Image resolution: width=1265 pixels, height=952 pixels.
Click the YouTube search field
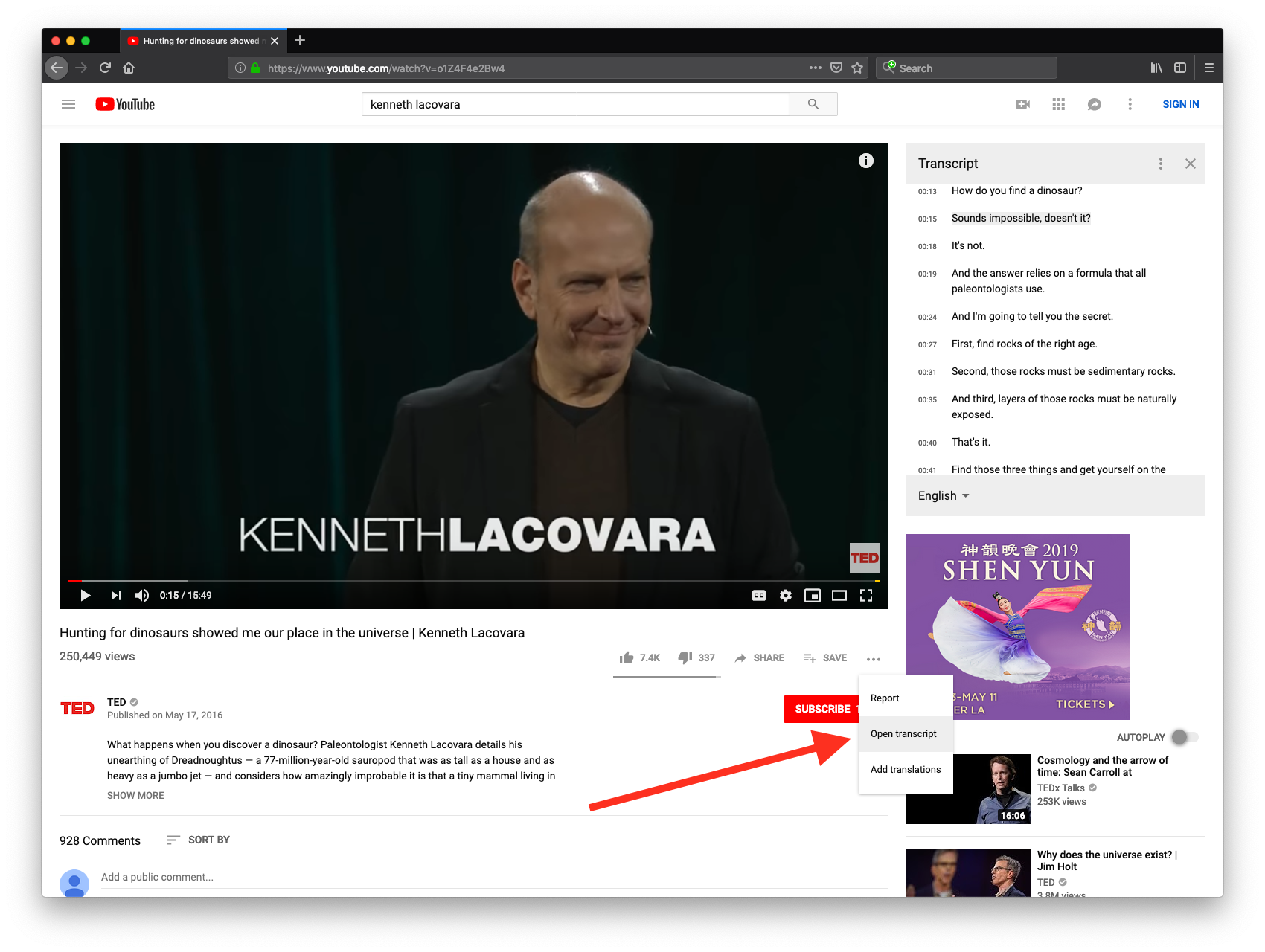[576, 104]
